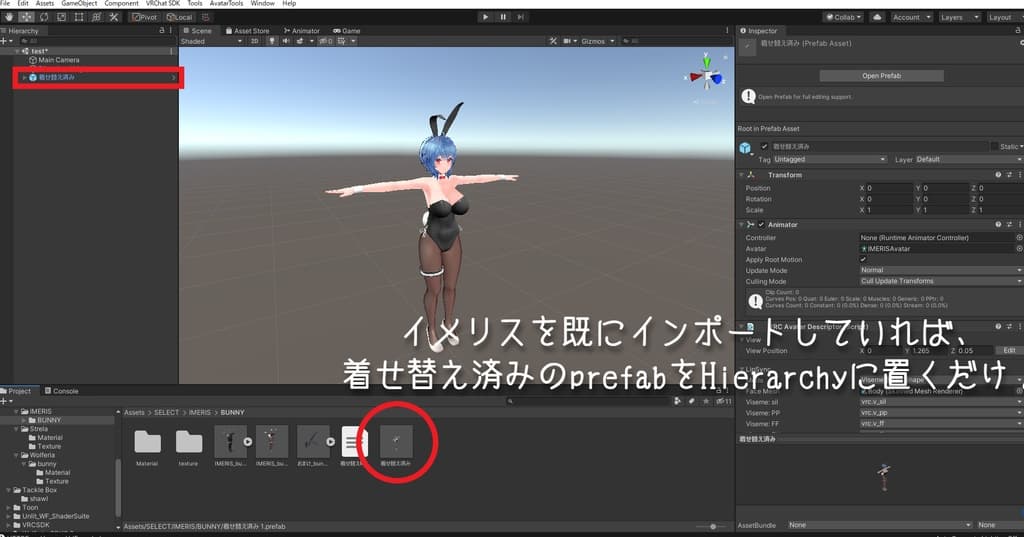Toggle Pivot/Center handle position
Viewport: 1024px width, 537px height.
point(145,17)
